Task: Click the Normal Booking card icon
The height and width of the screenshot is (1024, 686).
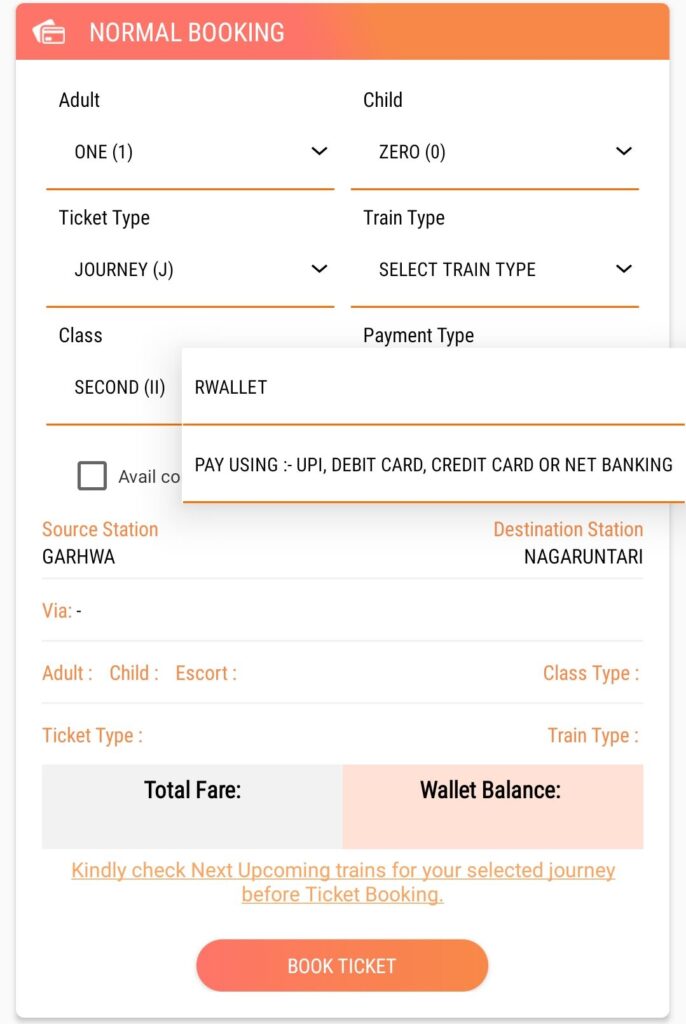Action: [x=49, y=32]
